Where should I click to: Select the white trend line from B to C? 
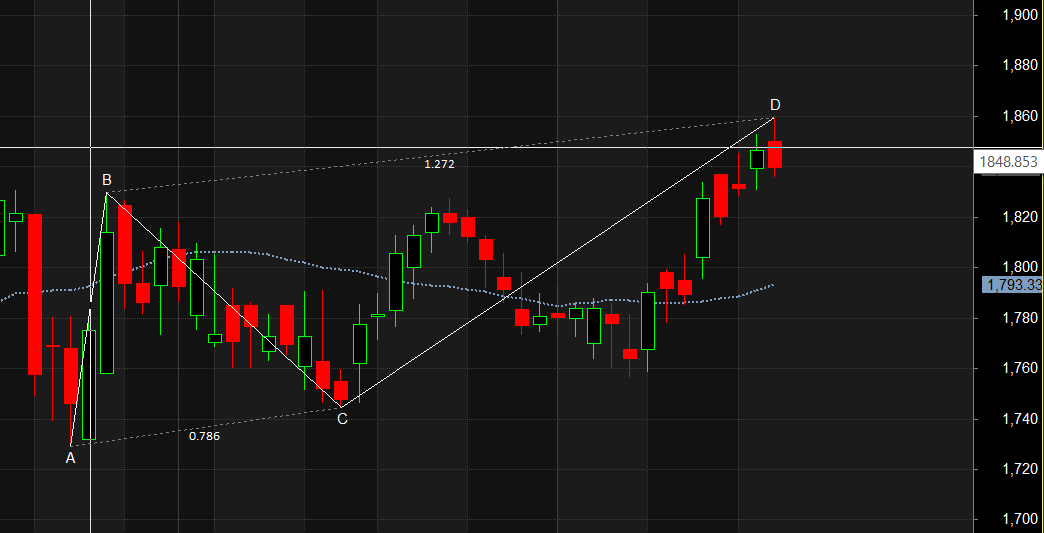[x=224, y=299]
